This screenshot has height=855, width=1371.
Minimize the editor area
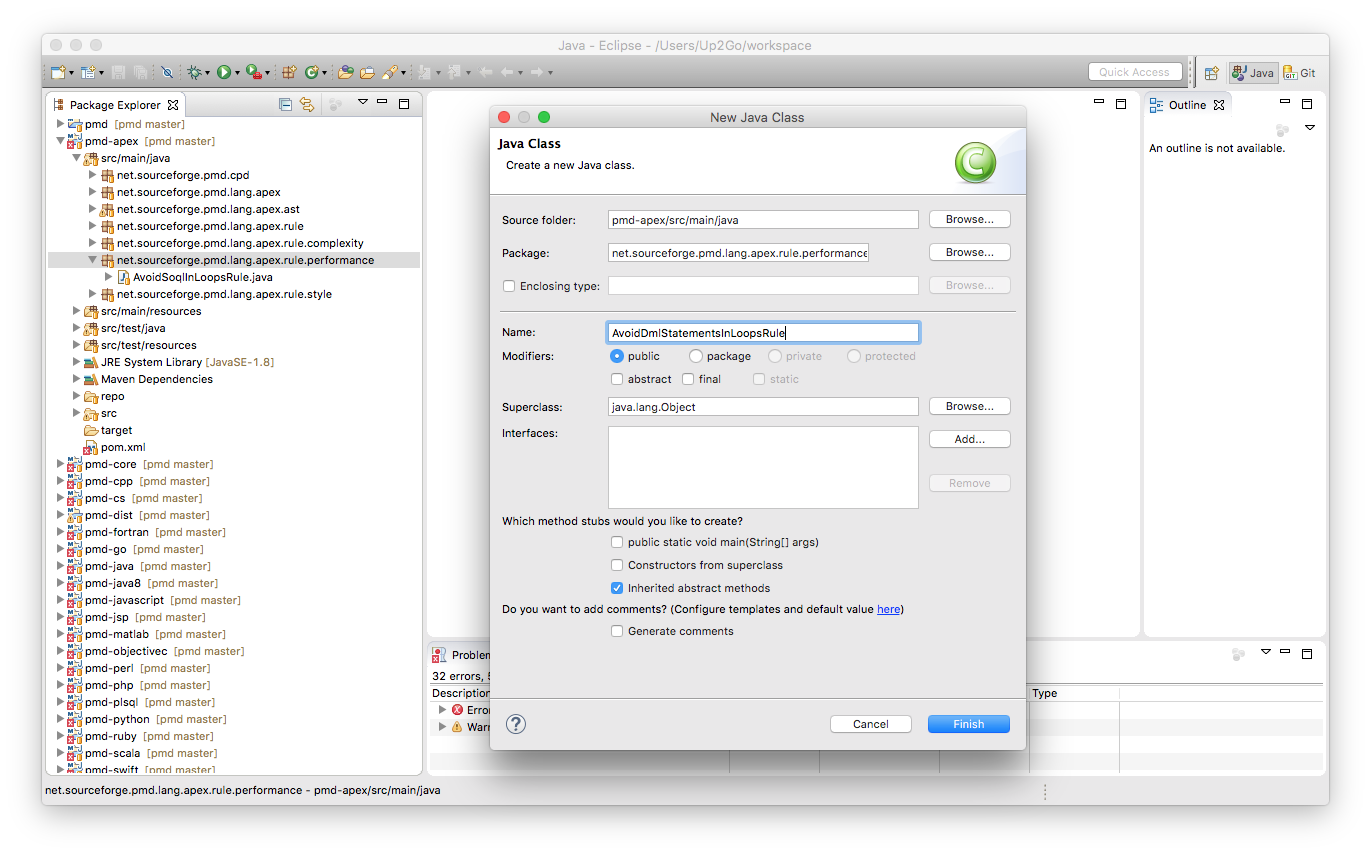(1099, 103)
